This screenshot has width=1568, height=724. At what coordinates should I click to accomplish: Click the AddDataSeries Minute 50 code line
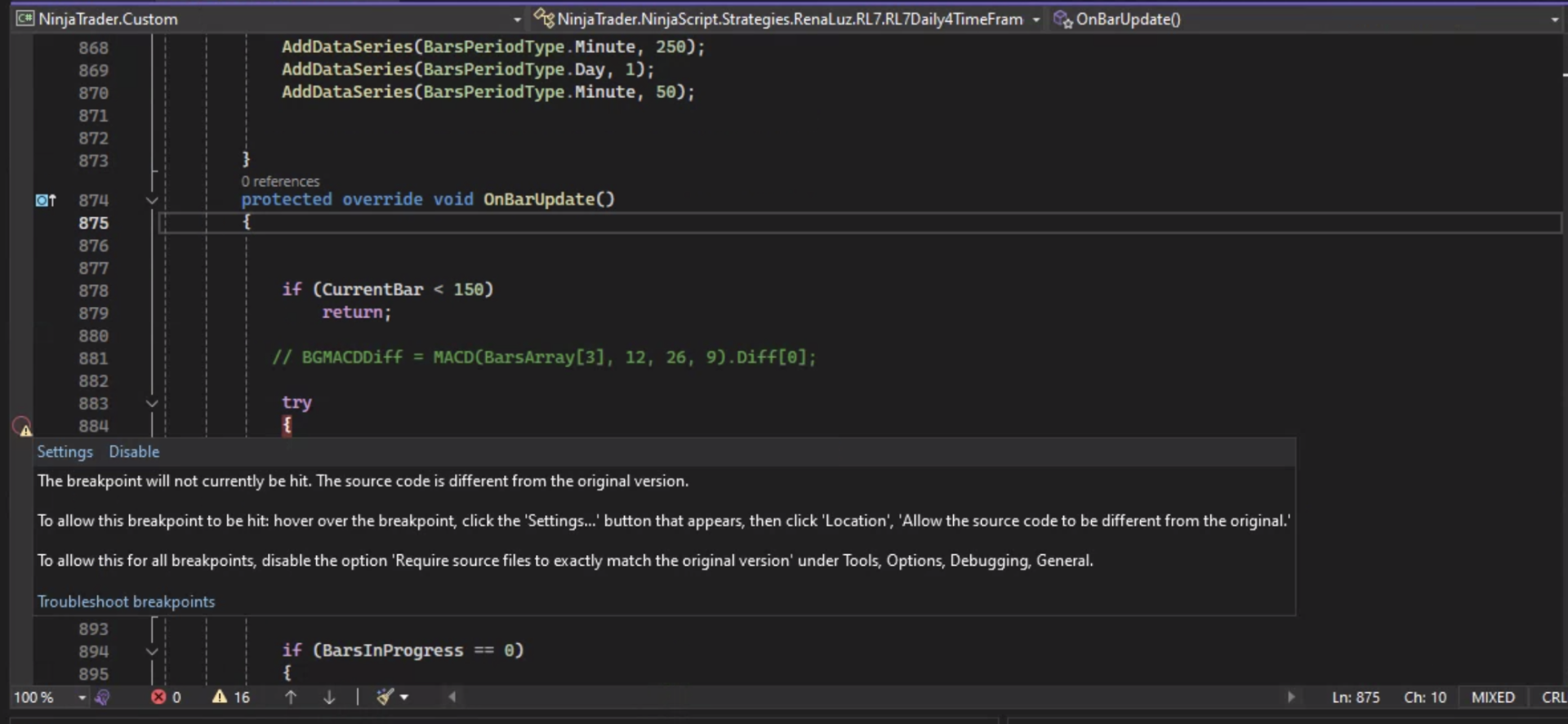[488, 92]
